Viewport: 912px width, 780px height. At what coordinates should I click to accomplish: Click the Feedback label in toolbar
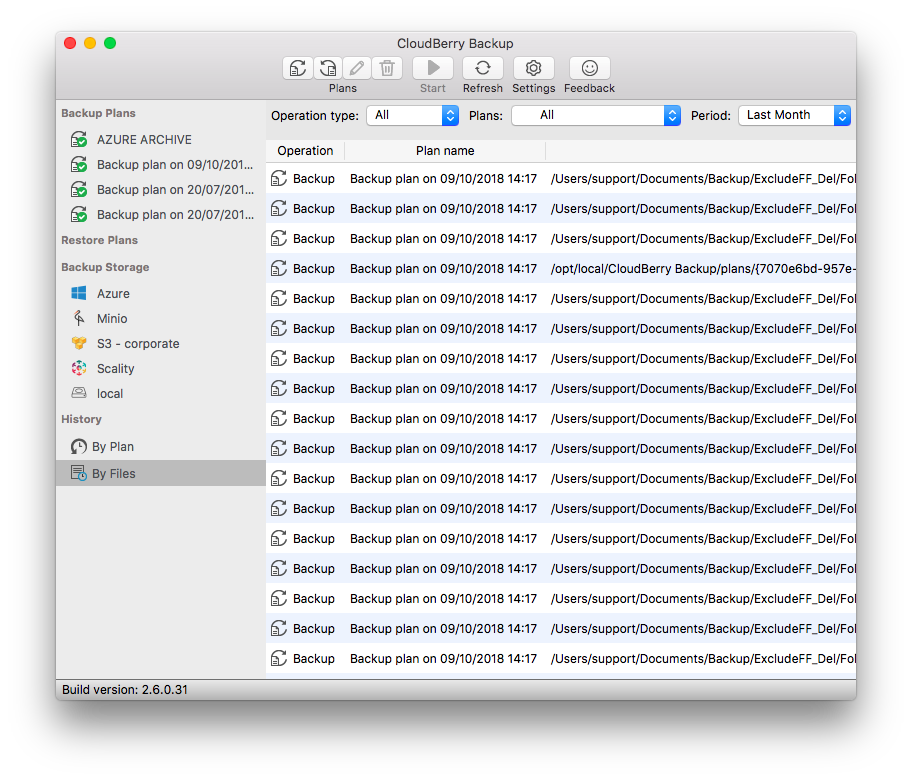(589, 88)
